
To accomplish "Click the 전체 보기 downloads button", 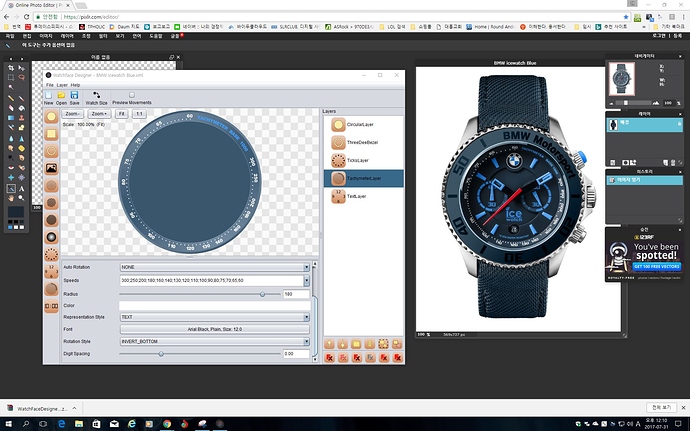I will click(x=661, y=407).
